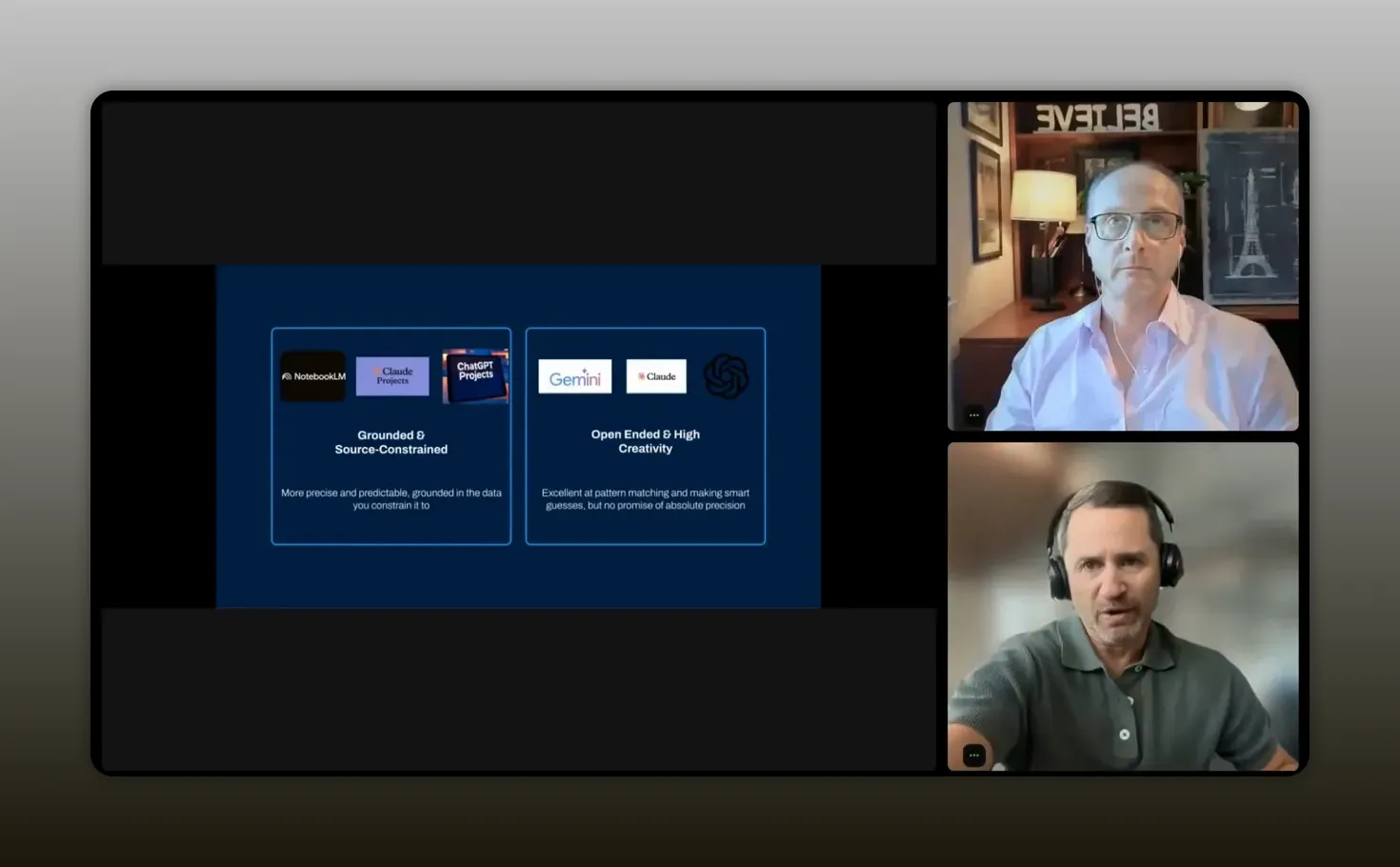Click the OpenAI knot logo
The height and width of the screenshot is (867, 1400).
[726, 376]
